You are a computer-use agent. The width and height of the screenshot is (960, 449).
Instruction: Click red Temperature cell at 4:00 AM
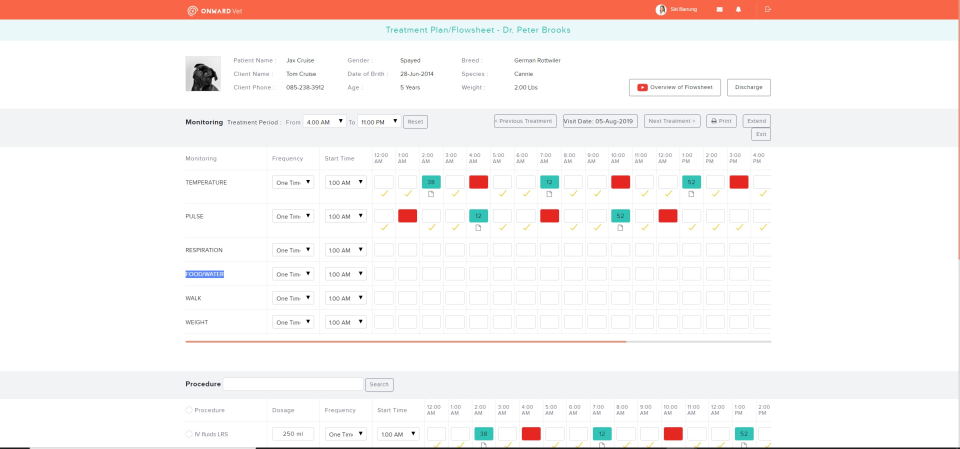click(x=479, y=182)
